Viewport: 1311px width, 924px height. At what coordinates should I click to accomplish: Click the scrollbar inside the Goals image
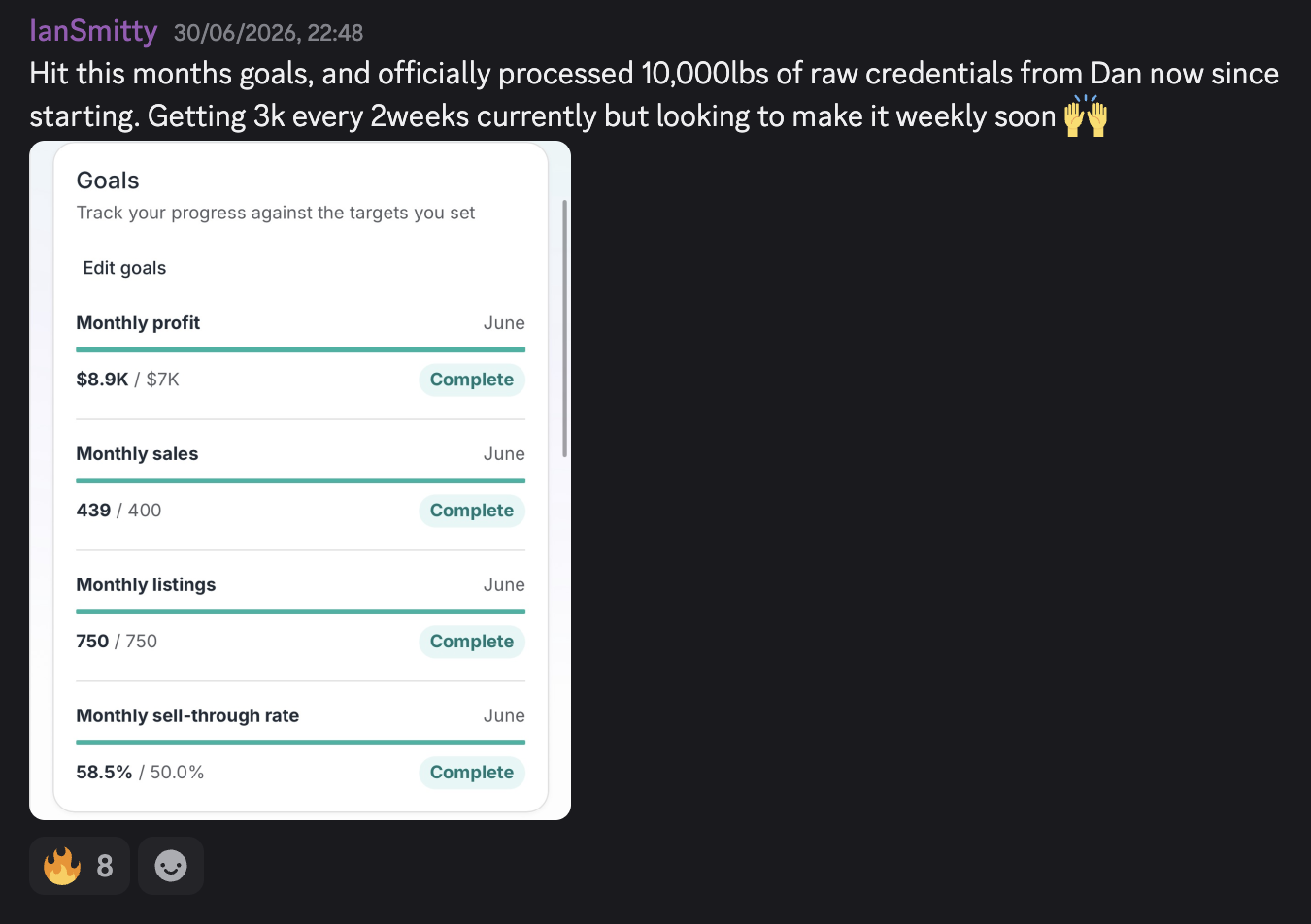(564, 328)
